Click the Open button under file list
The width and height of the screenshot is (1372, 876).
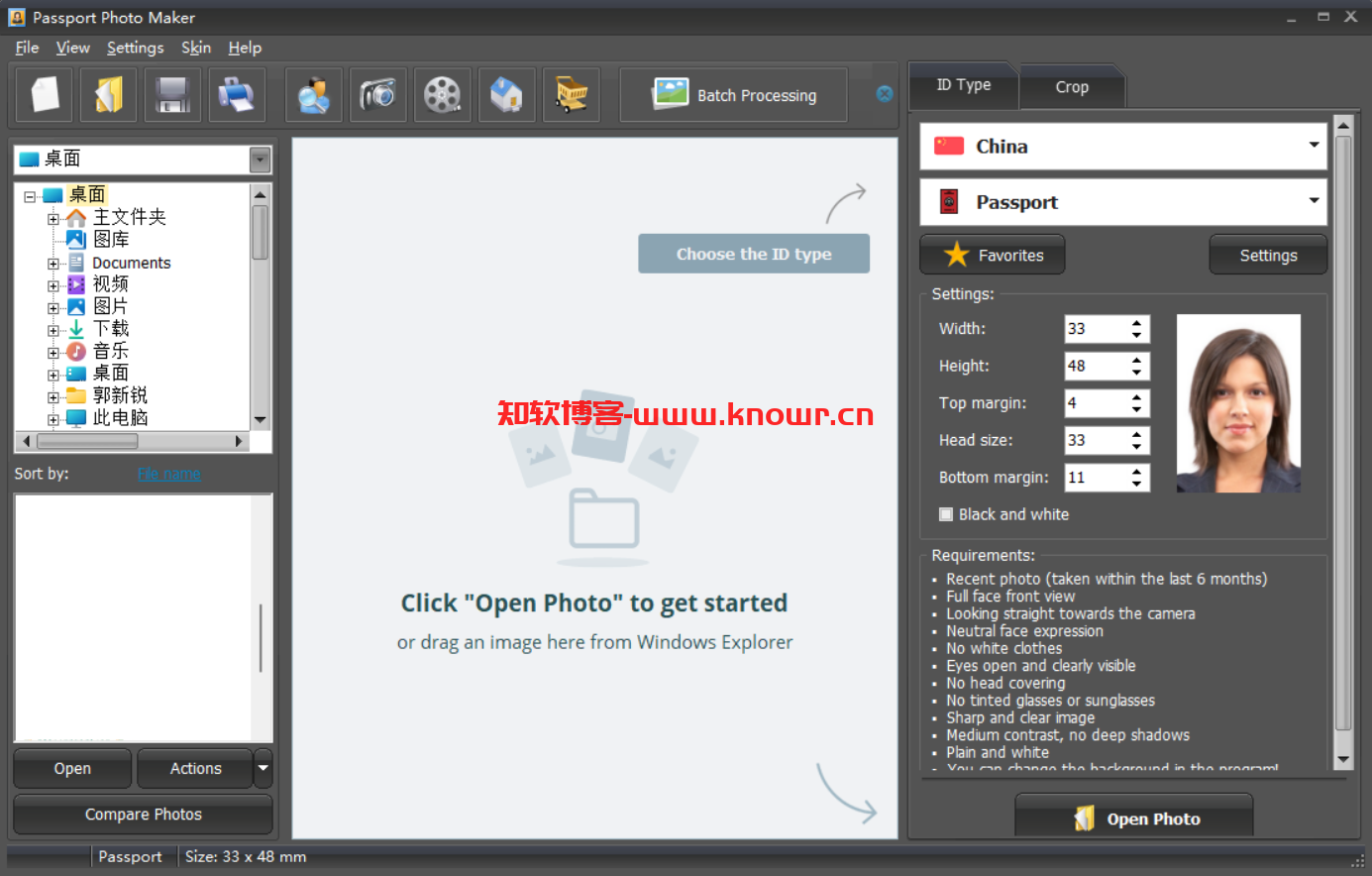(72, 768)
